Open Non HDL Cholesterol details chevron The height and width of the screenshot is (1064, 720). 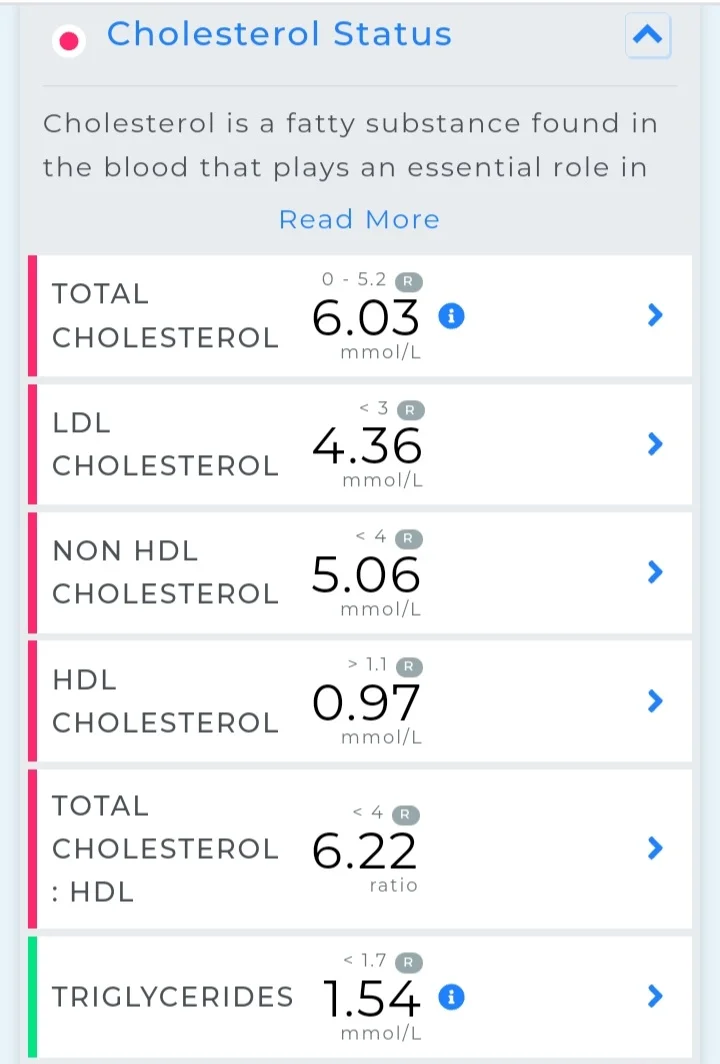[x=655, y=572]
